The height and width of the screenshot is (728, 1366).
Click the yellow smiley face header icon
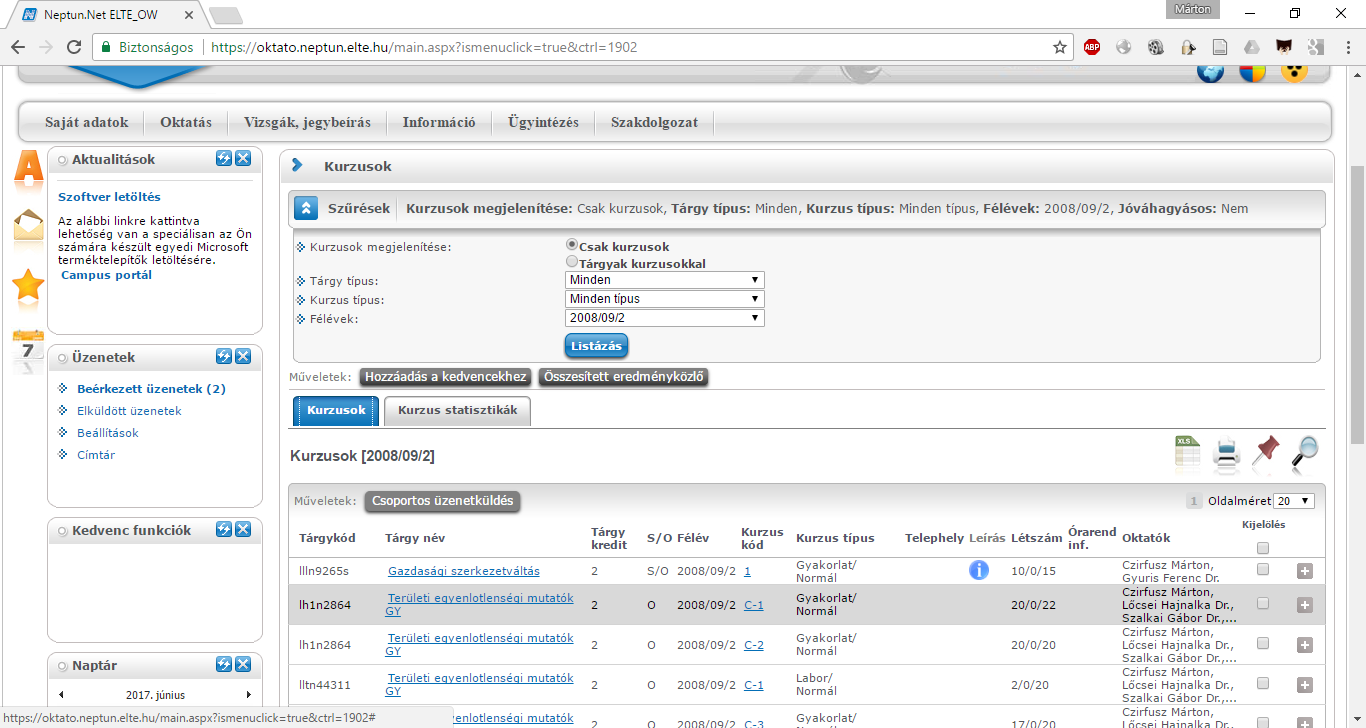(x=1295, y=72)
